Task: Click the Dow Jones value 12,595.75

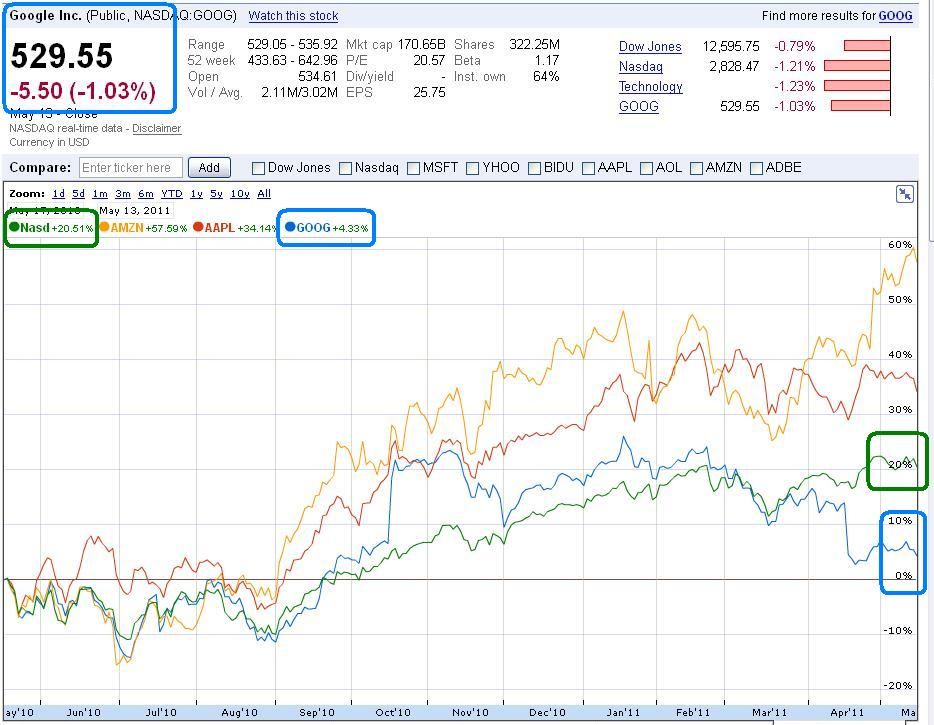Action: point(731,46)
